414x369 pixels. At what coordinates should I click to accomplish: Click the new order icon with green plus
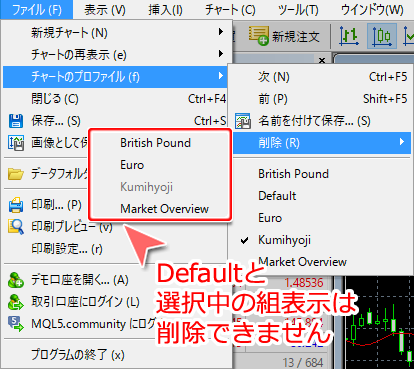tap(258, 36)
